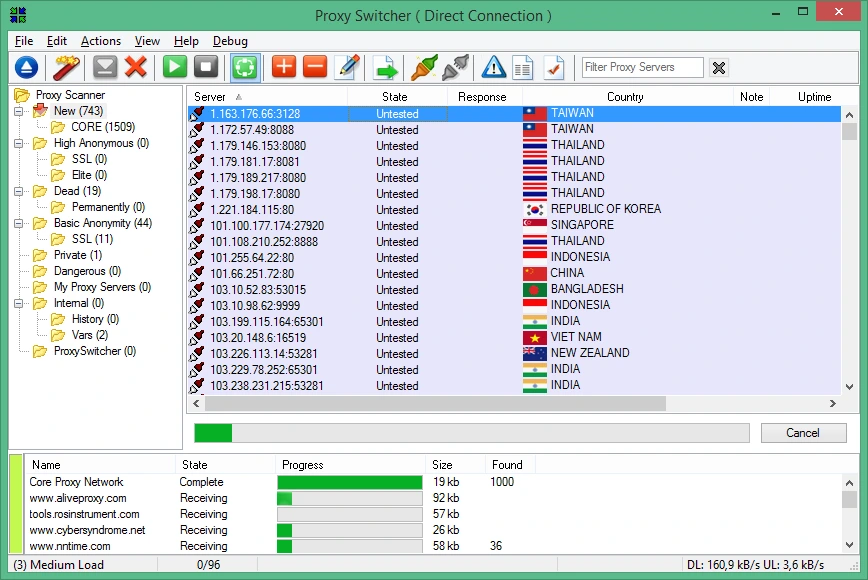Open the magic wand wizard icon
The image size is (868, 580).
pos(66,68)
